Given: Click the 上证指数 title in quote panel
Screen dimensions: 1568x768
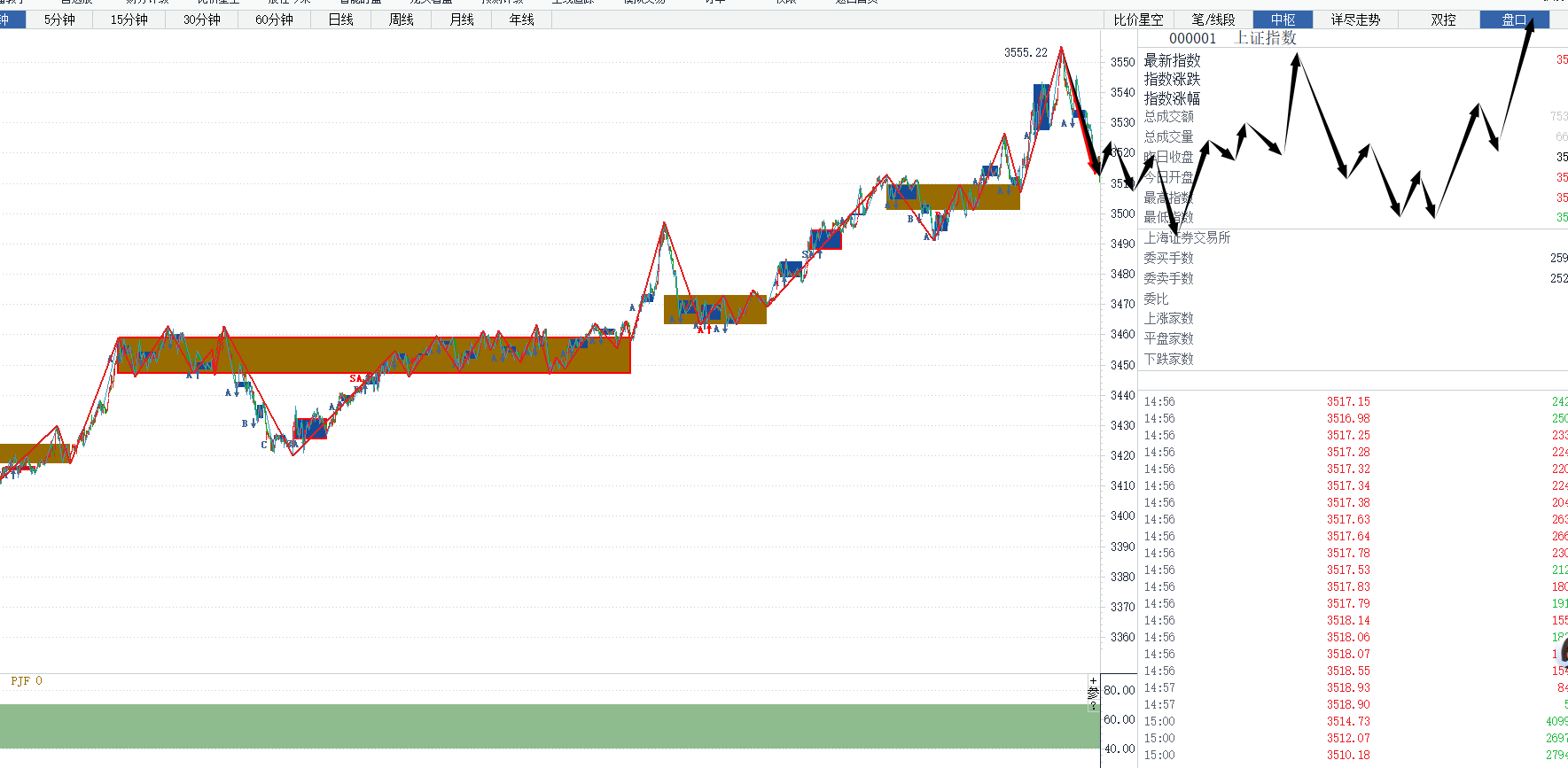Looking at the screenshot, I should coord(1265,38).
